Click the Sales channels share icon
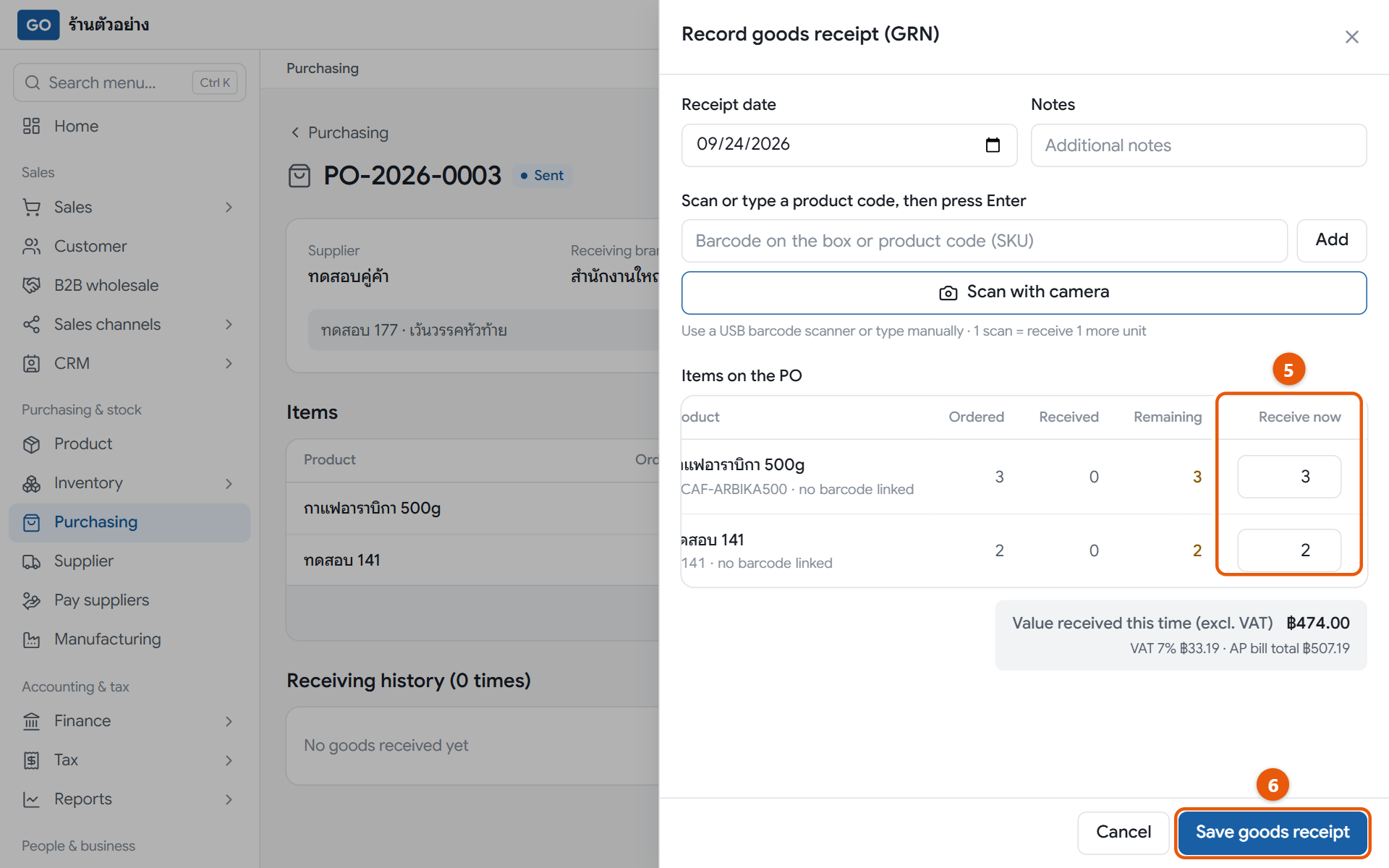Screen dimensions: 1389x868 click(x=31, y=325)
